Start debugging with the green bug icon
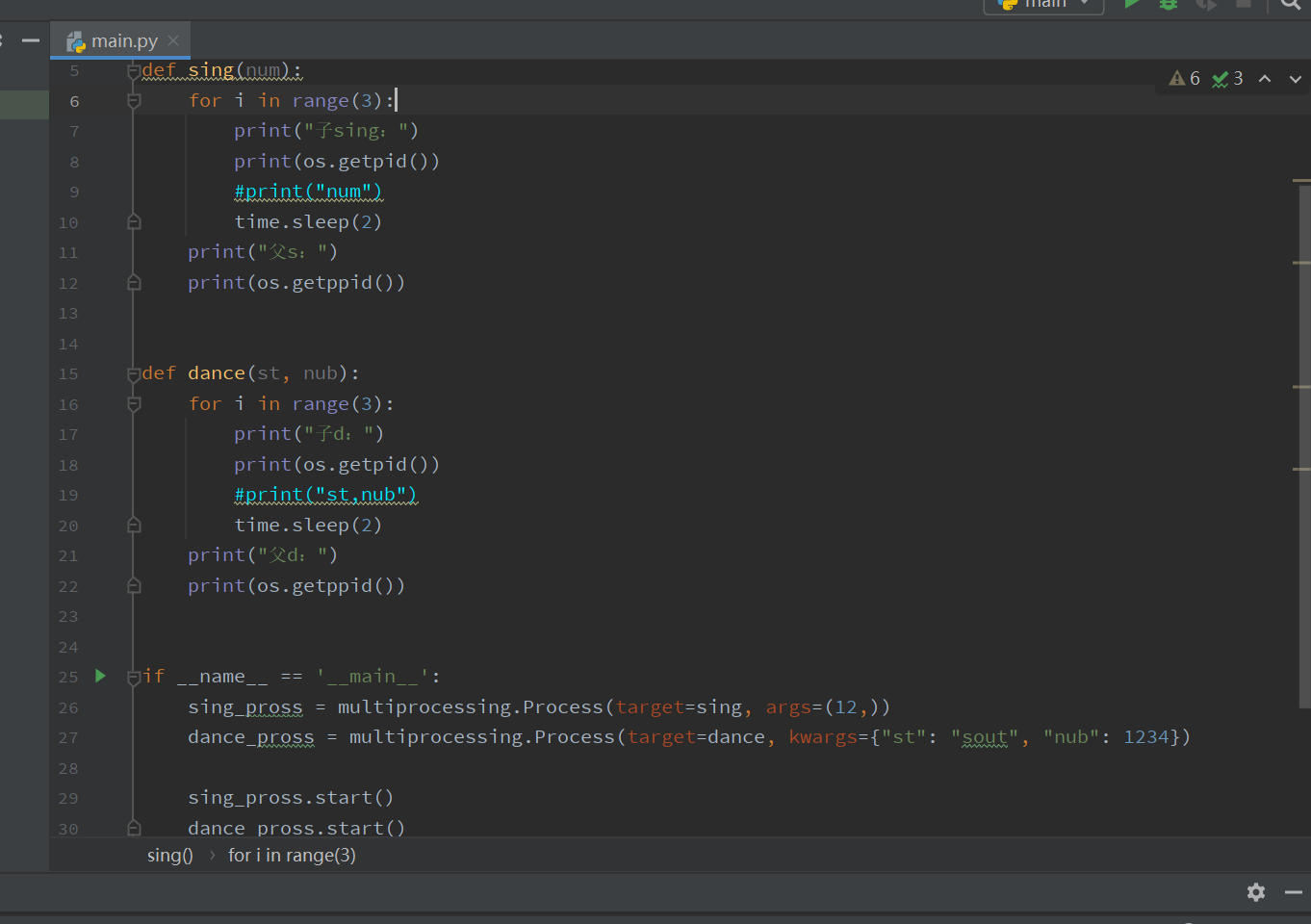The height and width of the screenshot is (924, 1311). pos(1169,4)
